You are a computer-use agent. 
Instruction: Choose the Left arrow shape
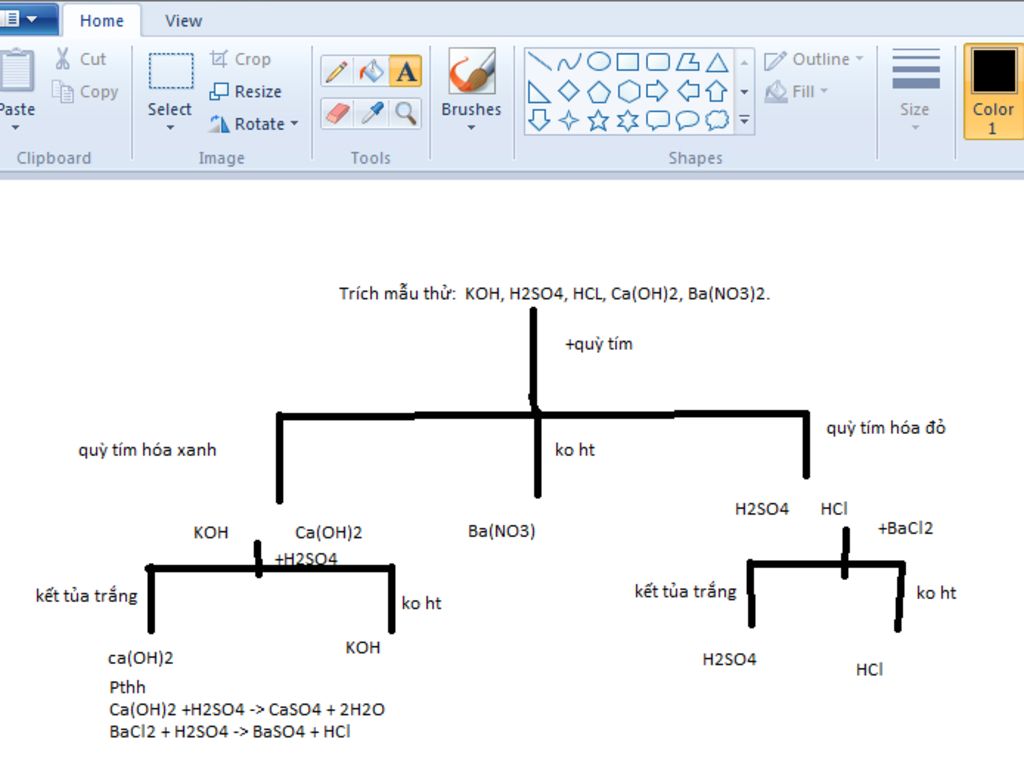click(x=687, y=91)
